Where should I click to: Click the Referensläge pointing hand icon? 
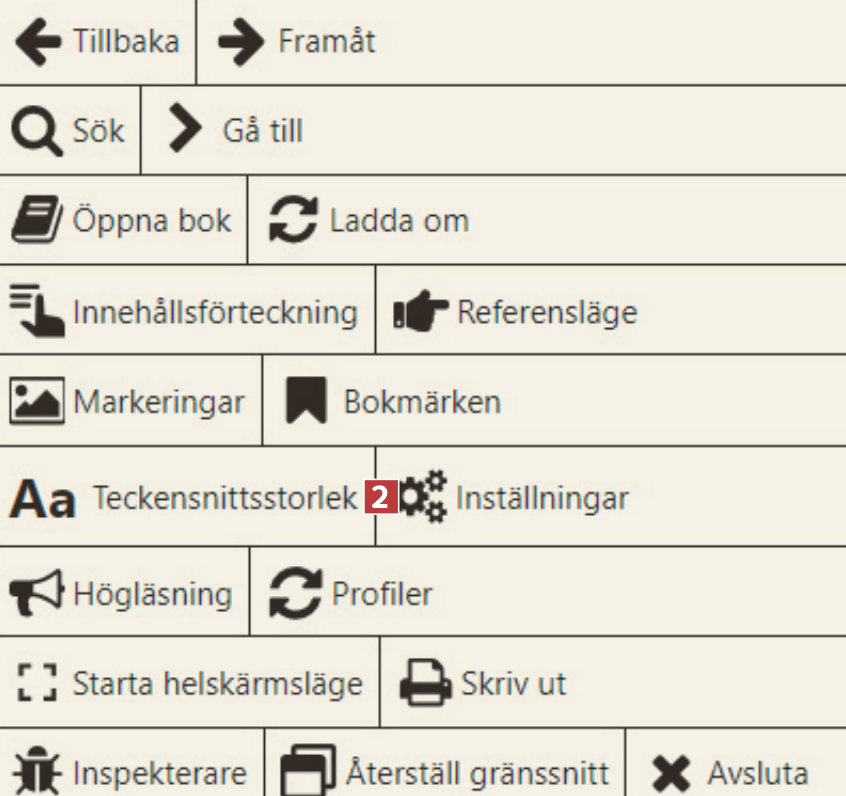point(420,313)
